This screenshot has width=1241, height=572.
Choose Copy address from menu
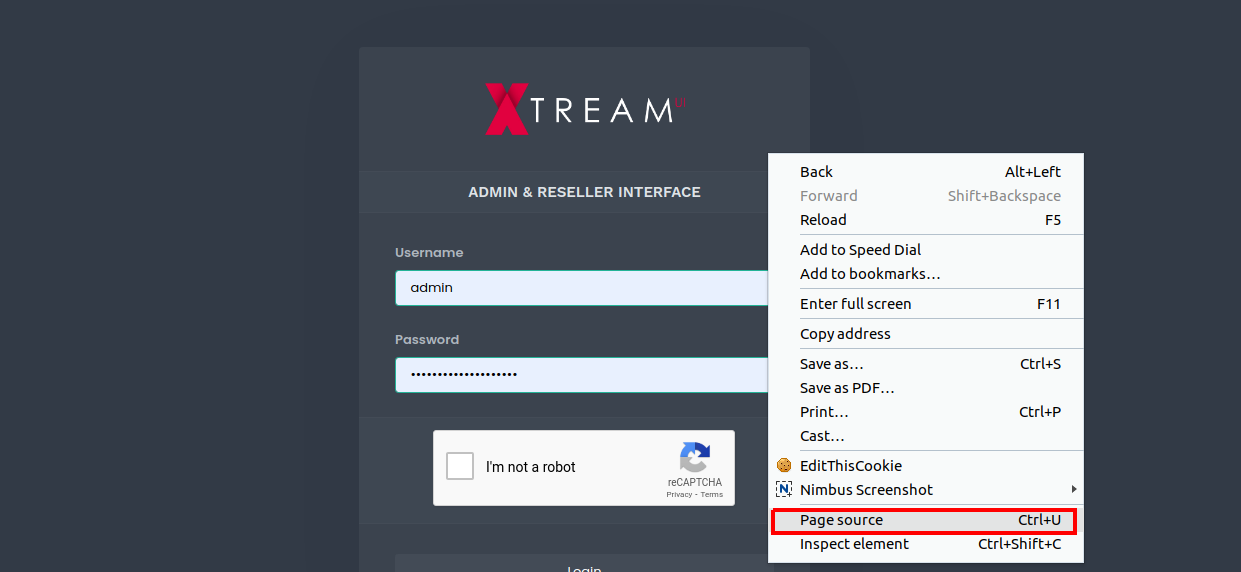(x=845, y=334)
